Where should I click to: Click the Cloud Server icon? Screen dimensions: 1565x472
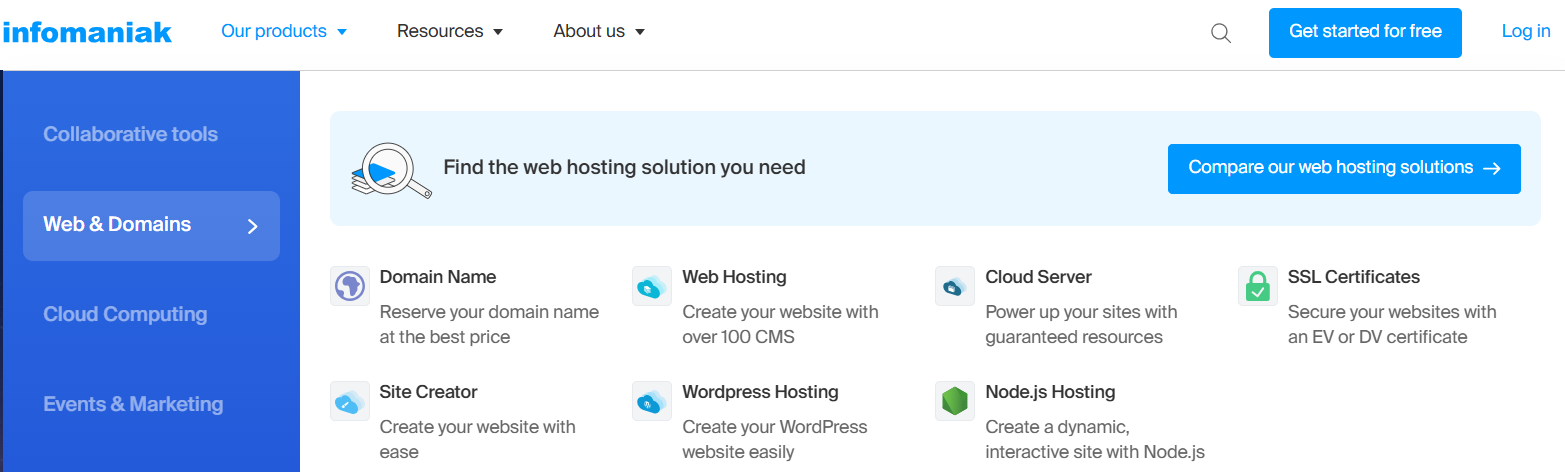pos(955,286)
